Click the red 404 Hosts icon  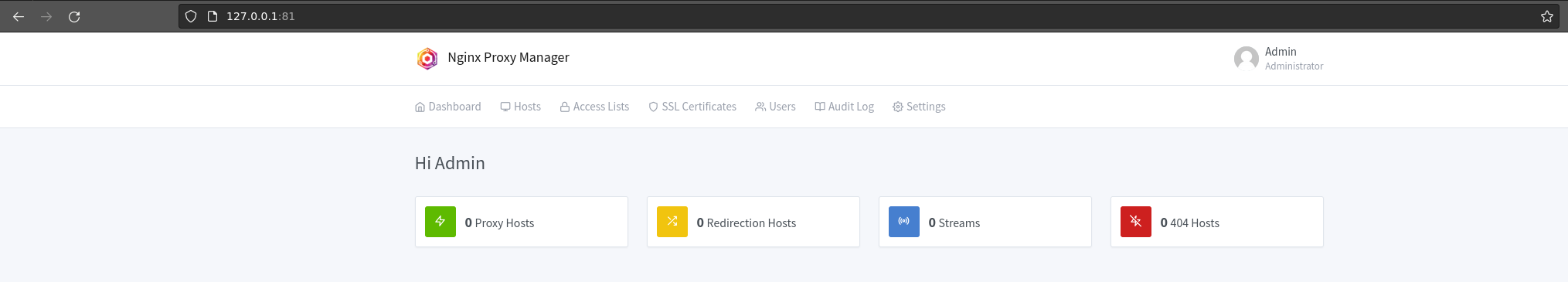1136,222
